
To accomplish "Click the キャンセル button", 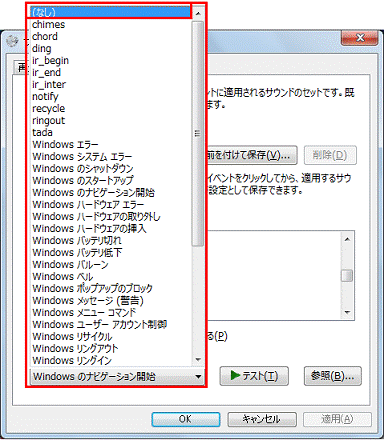I will tap(262, 419).
